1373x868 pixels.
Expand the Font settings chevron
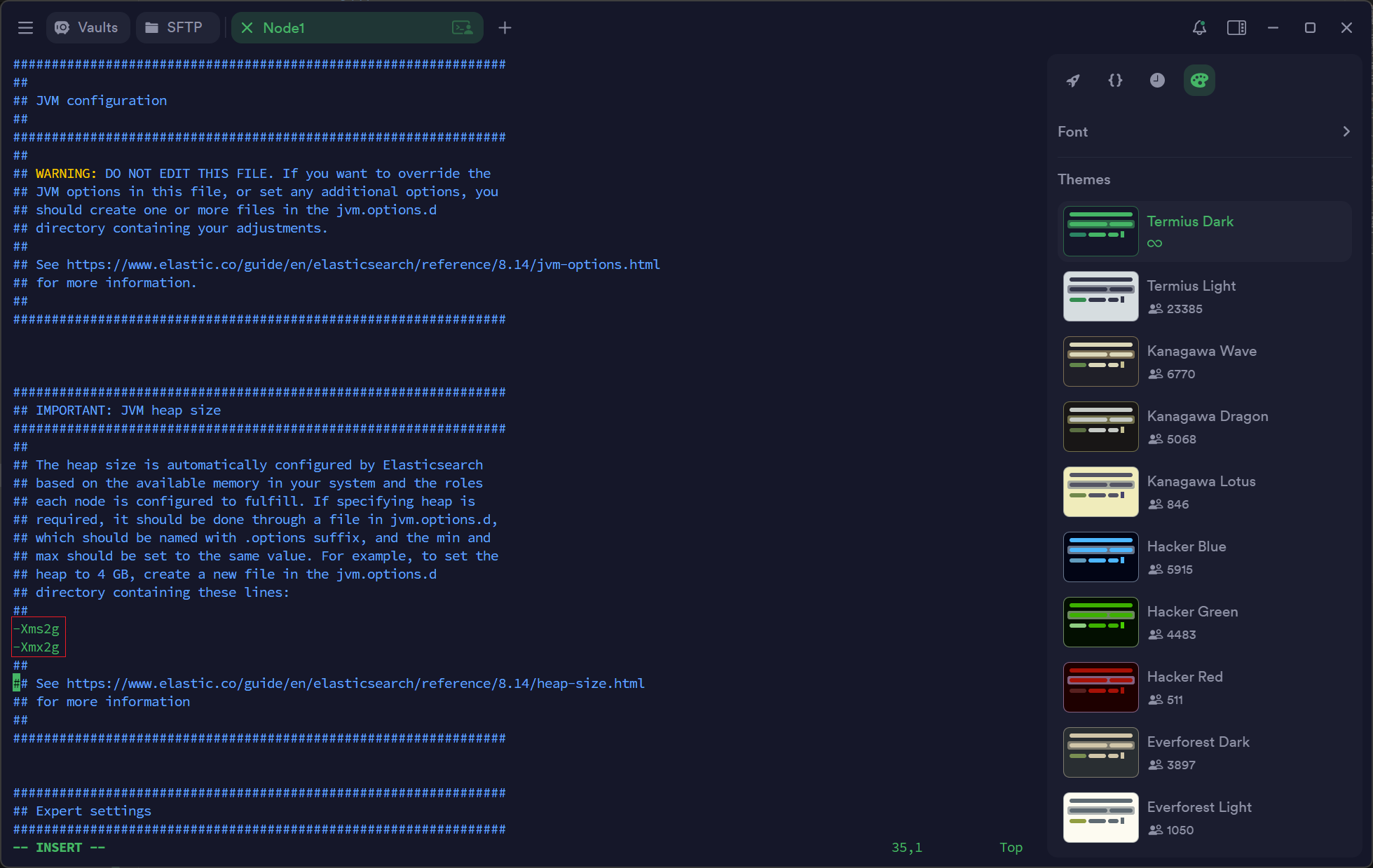1346,132
